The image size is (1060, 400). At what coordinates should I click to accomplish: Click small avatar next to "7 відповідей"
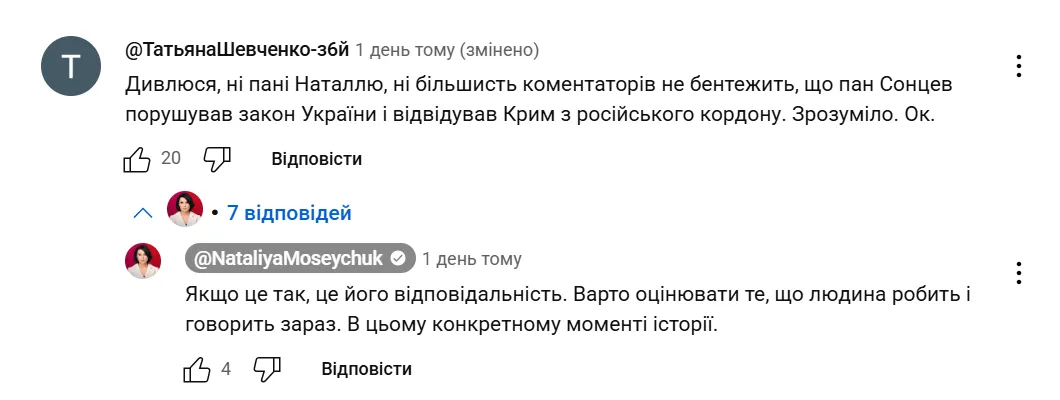(185, 209)
